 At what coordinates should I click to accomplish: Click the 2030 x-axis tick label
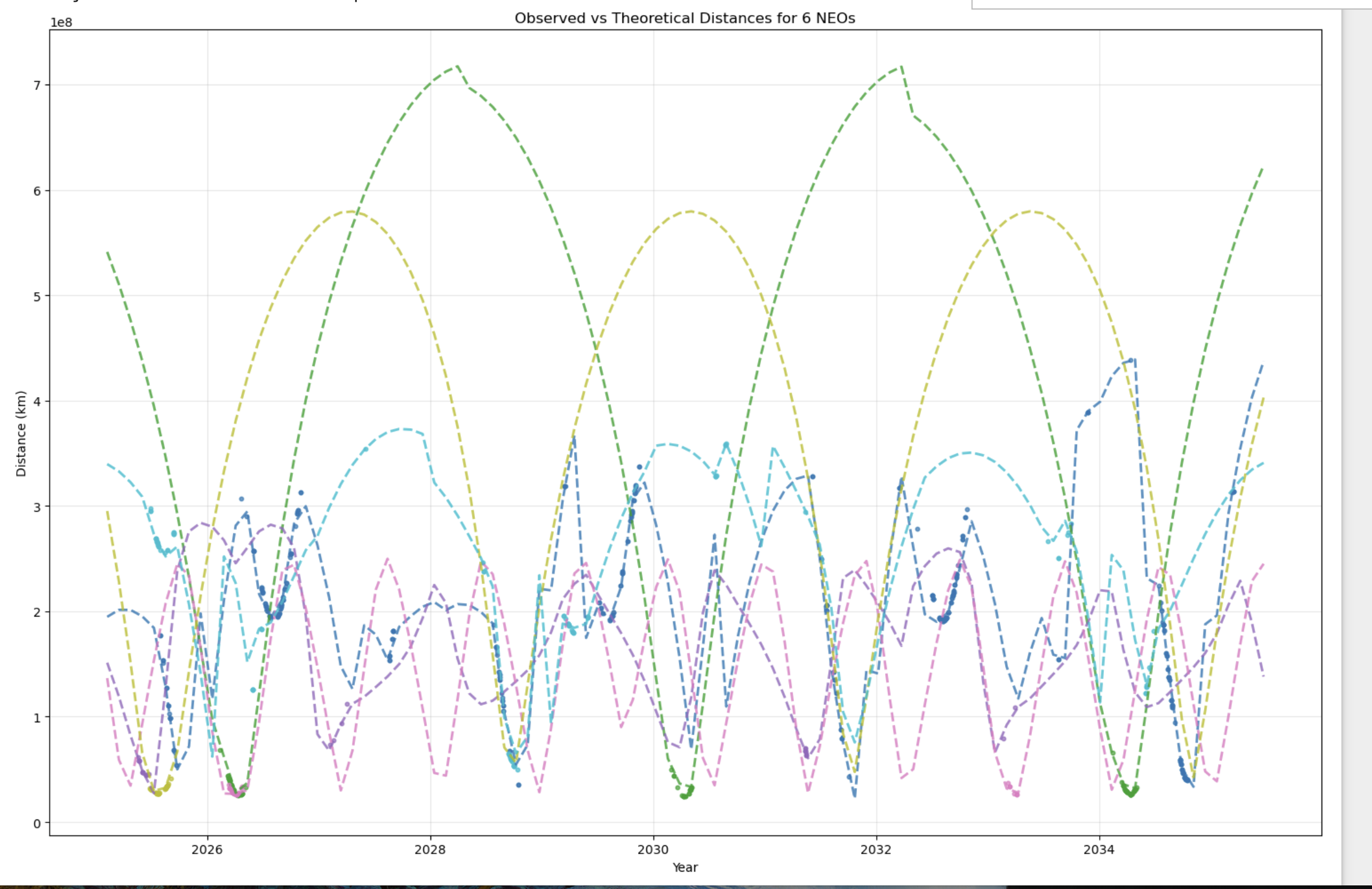coord(653,849)
